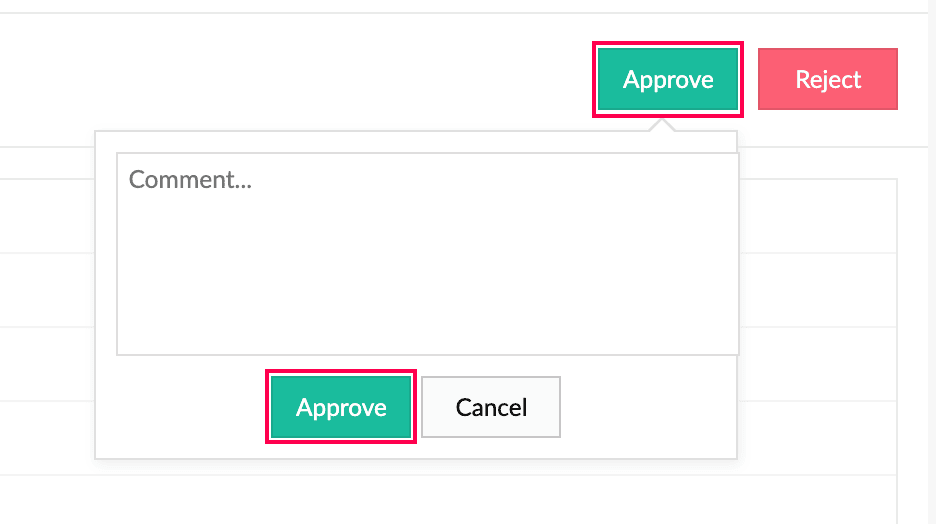The width and height of the screenshot is (936, 524).
Task: Activate the large comment textarea
Action: coord(427,254)
